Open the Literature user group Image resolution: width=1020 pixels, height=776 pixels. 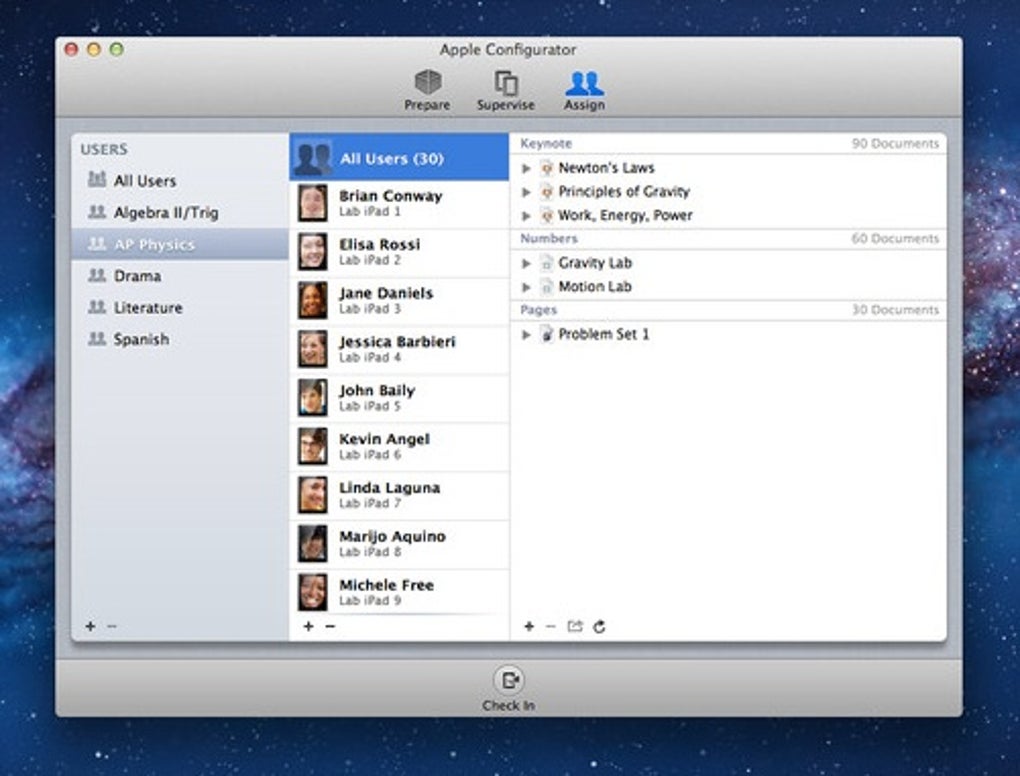click(x=180, y=308)
